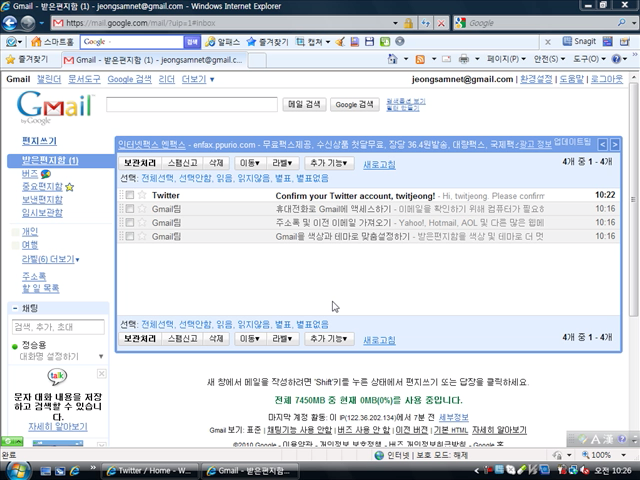Tick checkbox for 주소록 및 이전 이메일 가져오기 email
The image size is (640, 480).
[x=130, y=222]
